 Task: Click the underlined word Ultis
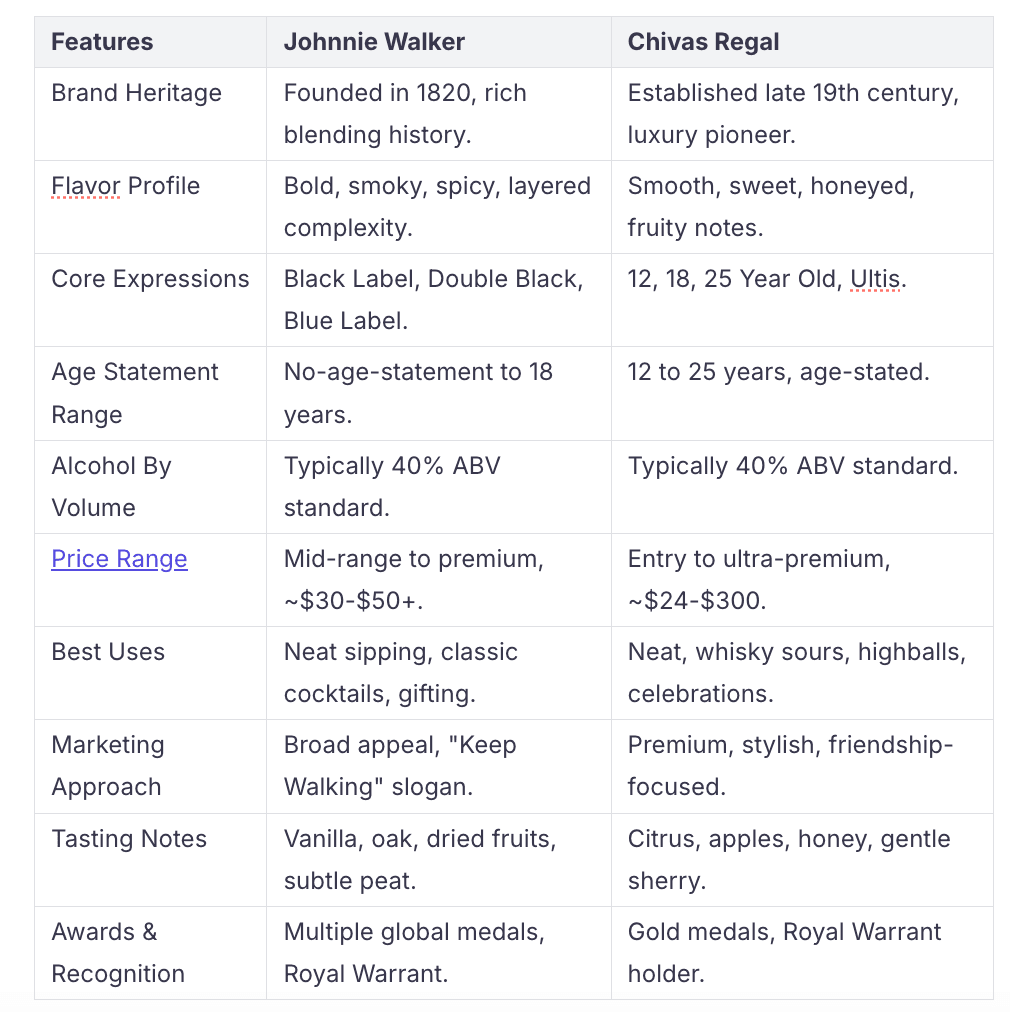pos(875,279)
